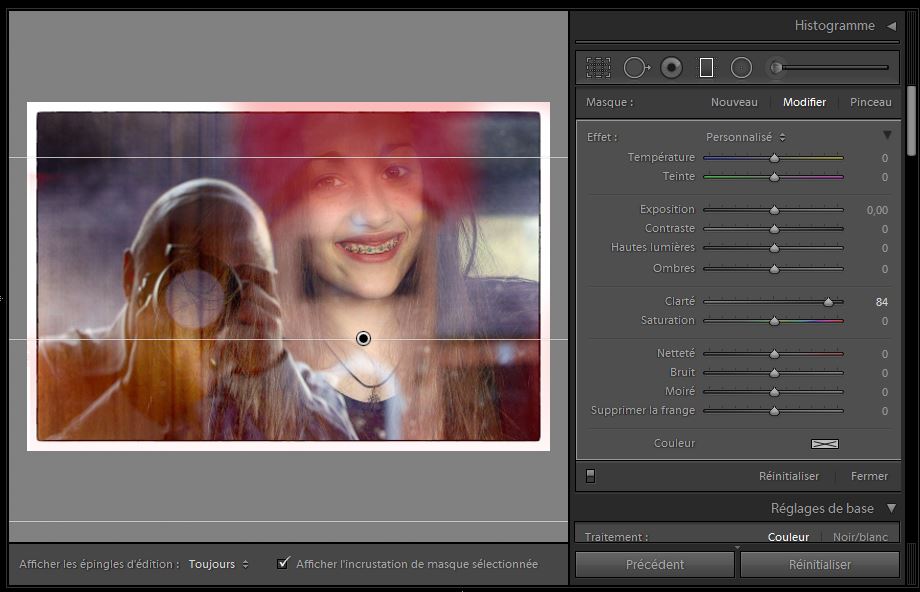Select the Adjustment brush tool

click(776, 67)
